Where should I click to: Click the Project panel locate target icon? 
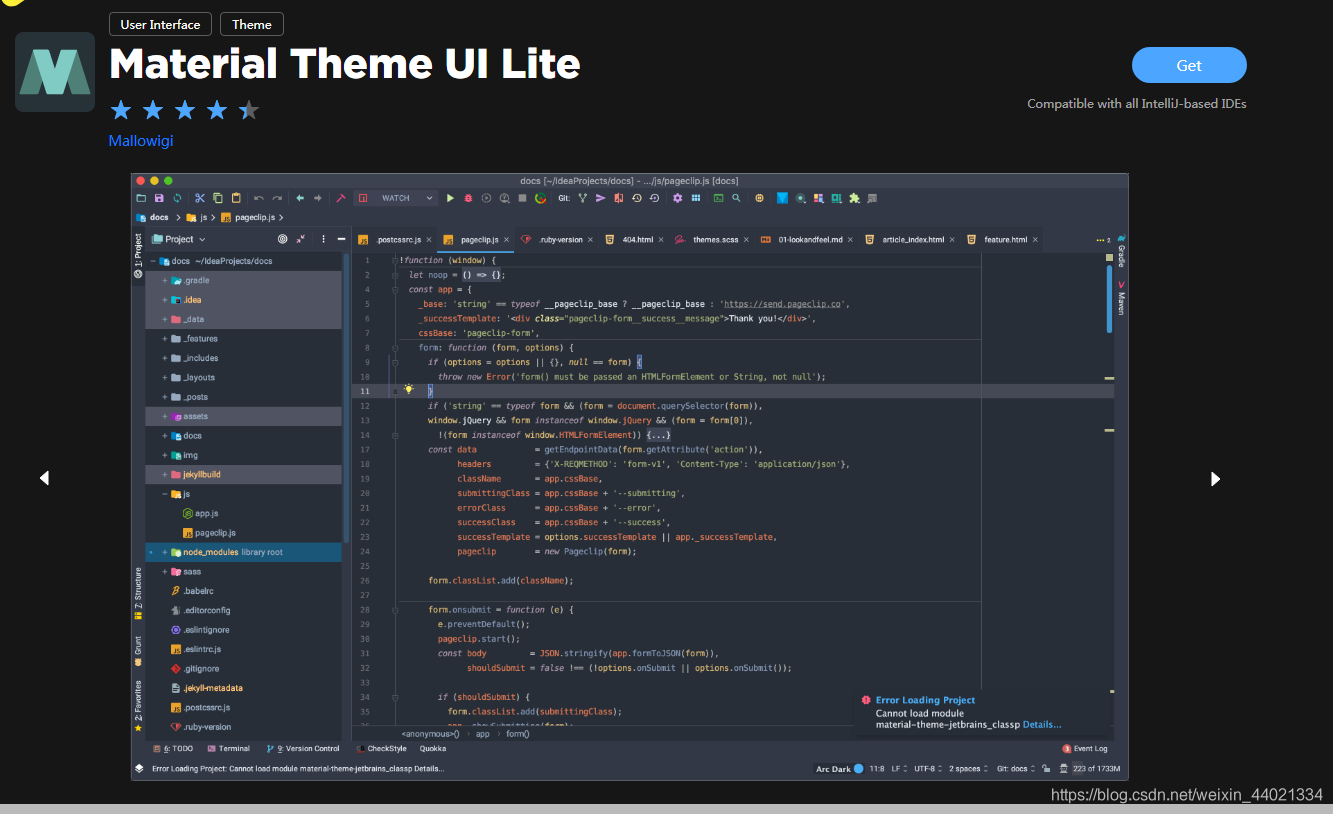pyautogui.click(x=283, y=239)
